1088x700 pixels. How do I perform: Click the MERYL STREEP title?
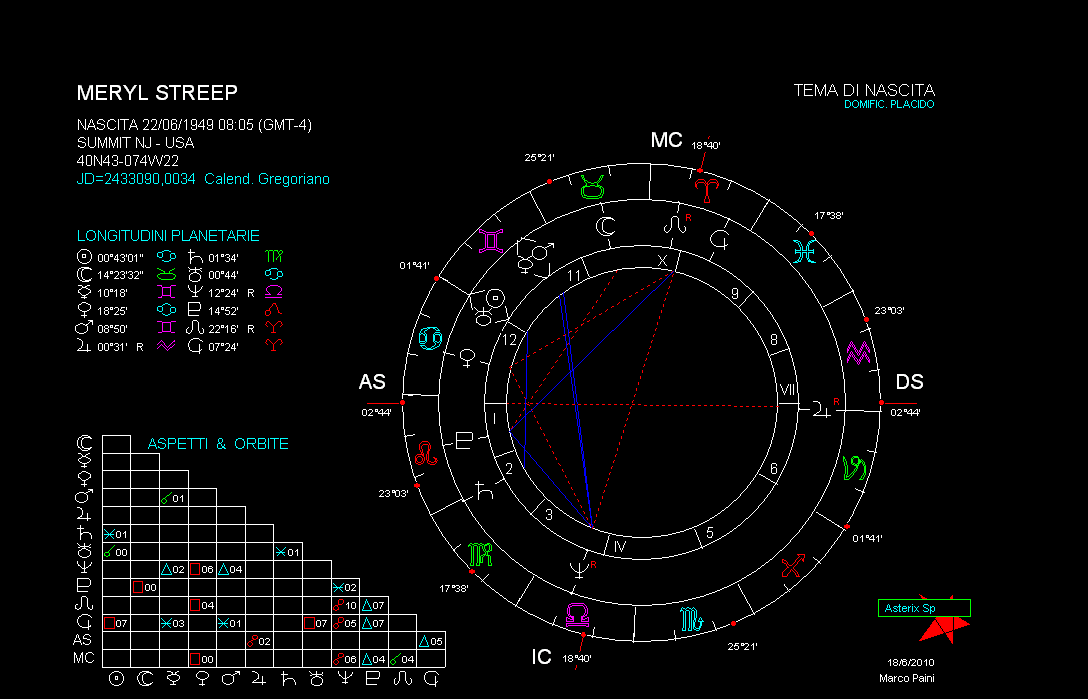point(158,93)
